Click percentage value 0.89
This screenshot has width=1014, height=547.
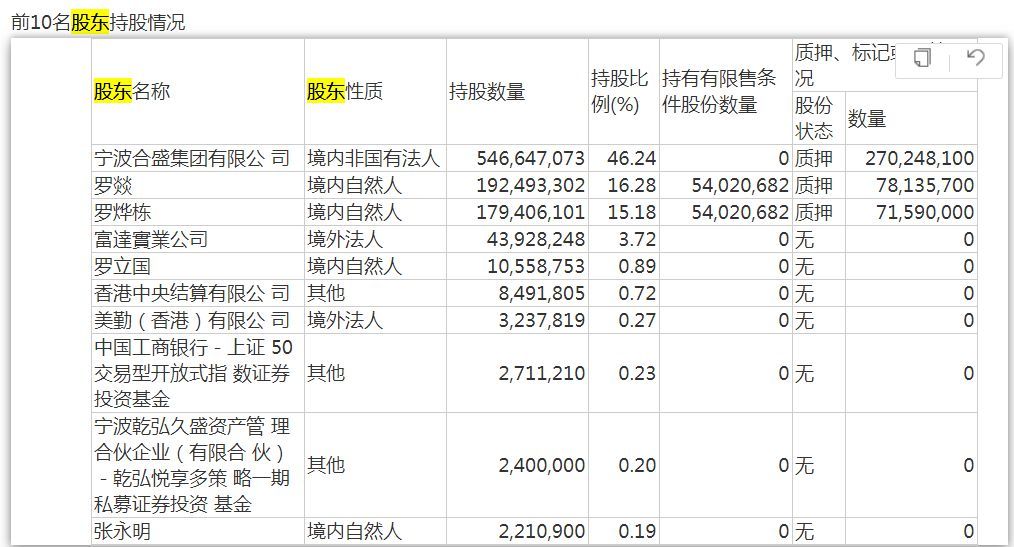point(637,266)
